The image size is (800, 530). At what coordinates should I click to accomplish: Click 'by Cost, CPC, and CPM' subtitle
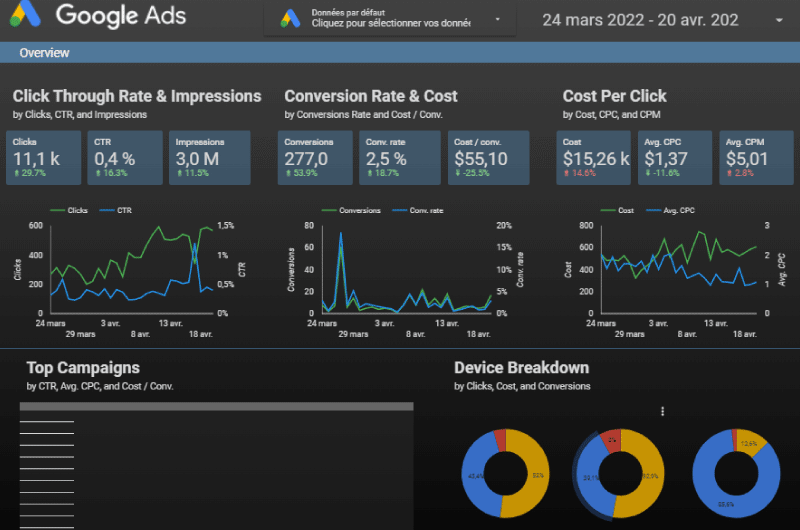pyautogui.click(x=611, y=115)
